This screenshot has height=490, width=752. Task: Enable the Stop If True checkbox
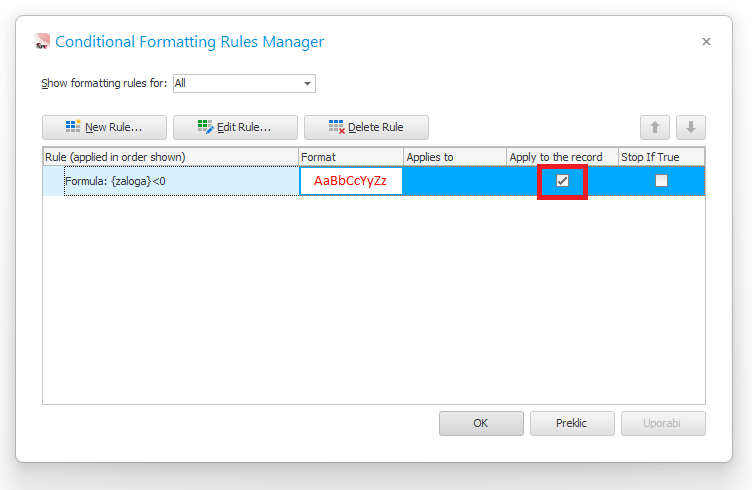coord(661,181)
